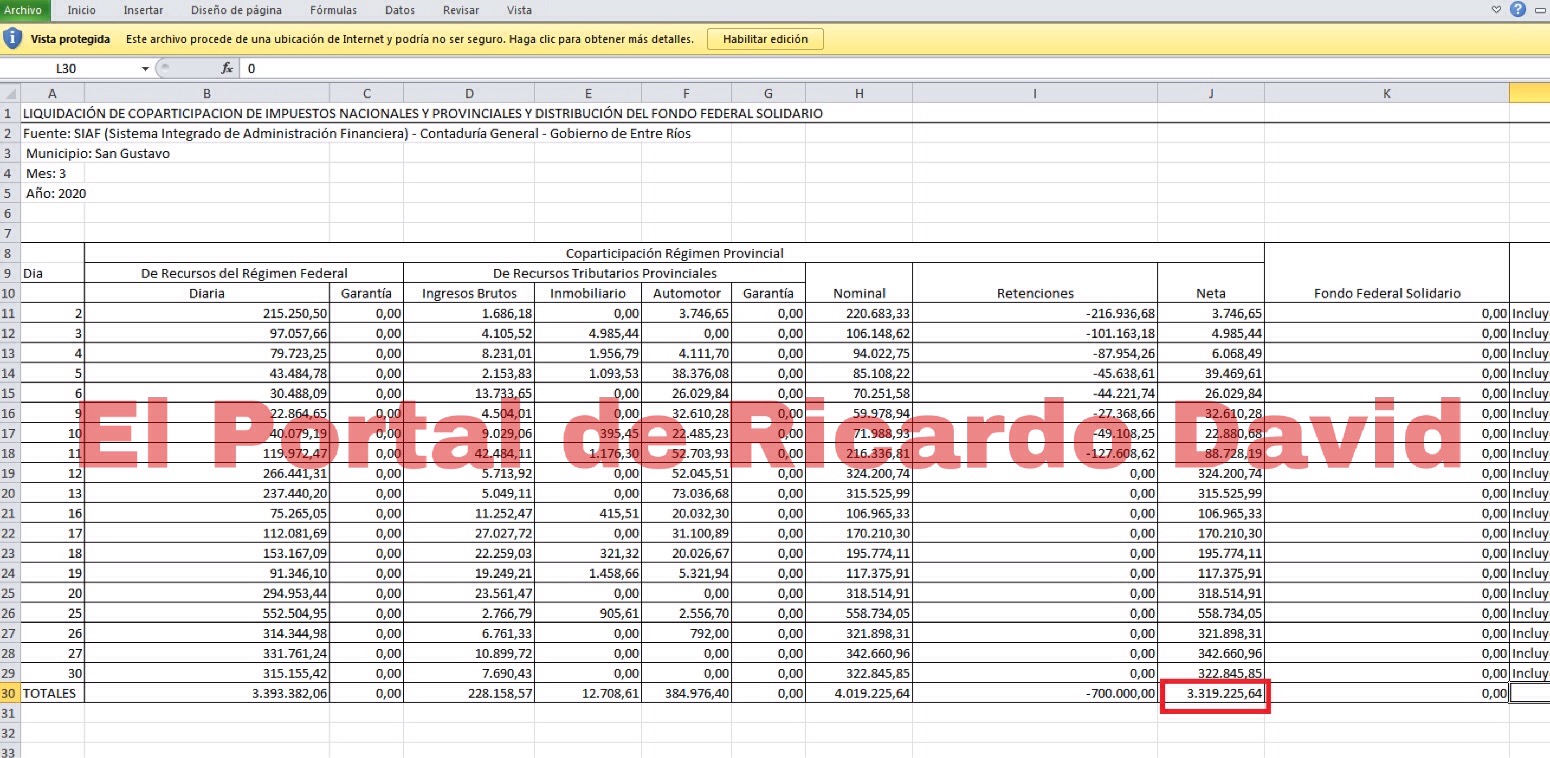Viewport: 1550px width, 758px height.
Task: Click the blue Help question mark icon
Action: pos(1517,10)
